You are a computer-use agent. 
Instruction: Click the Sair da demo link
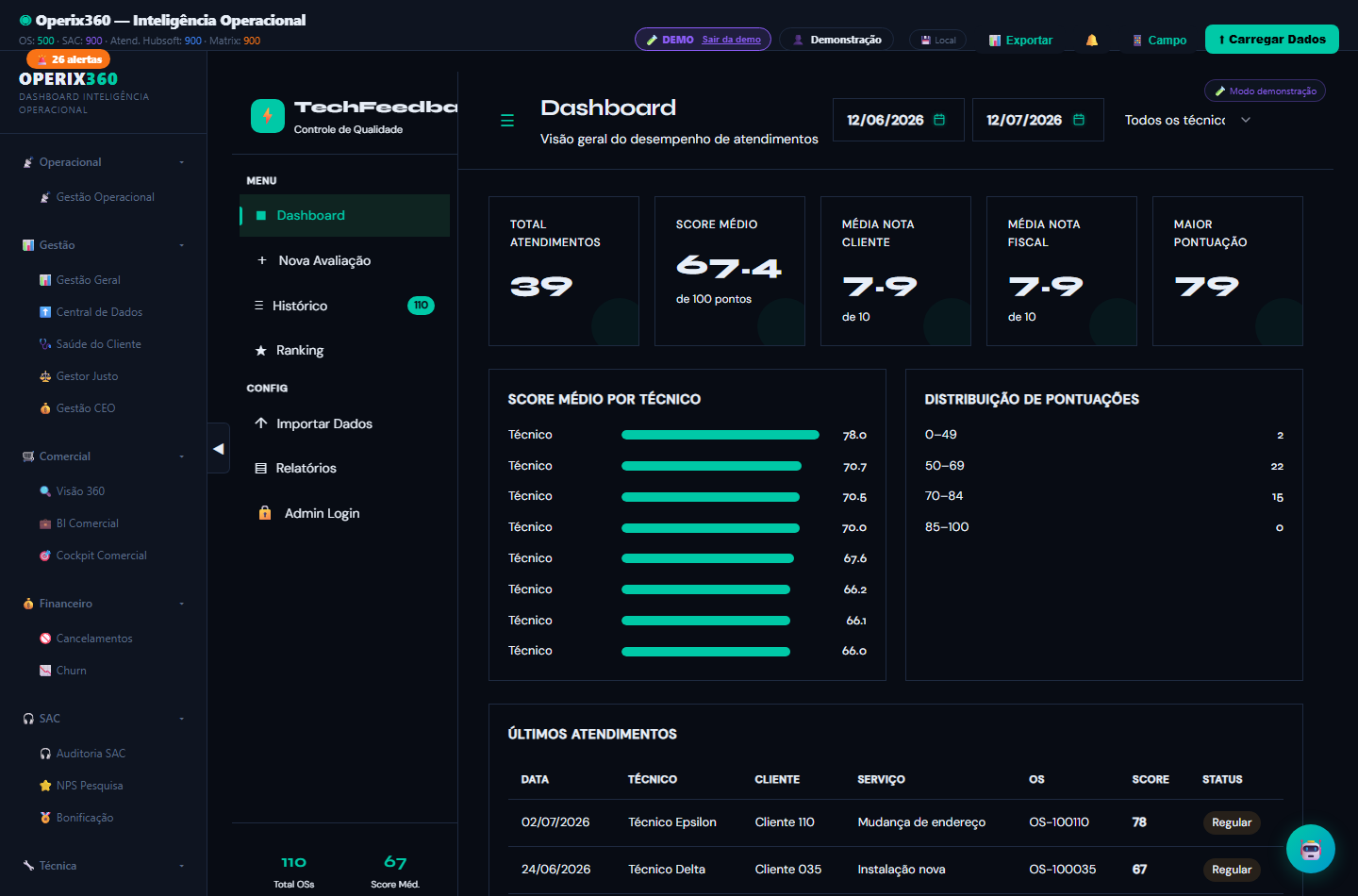pos(731,40)
